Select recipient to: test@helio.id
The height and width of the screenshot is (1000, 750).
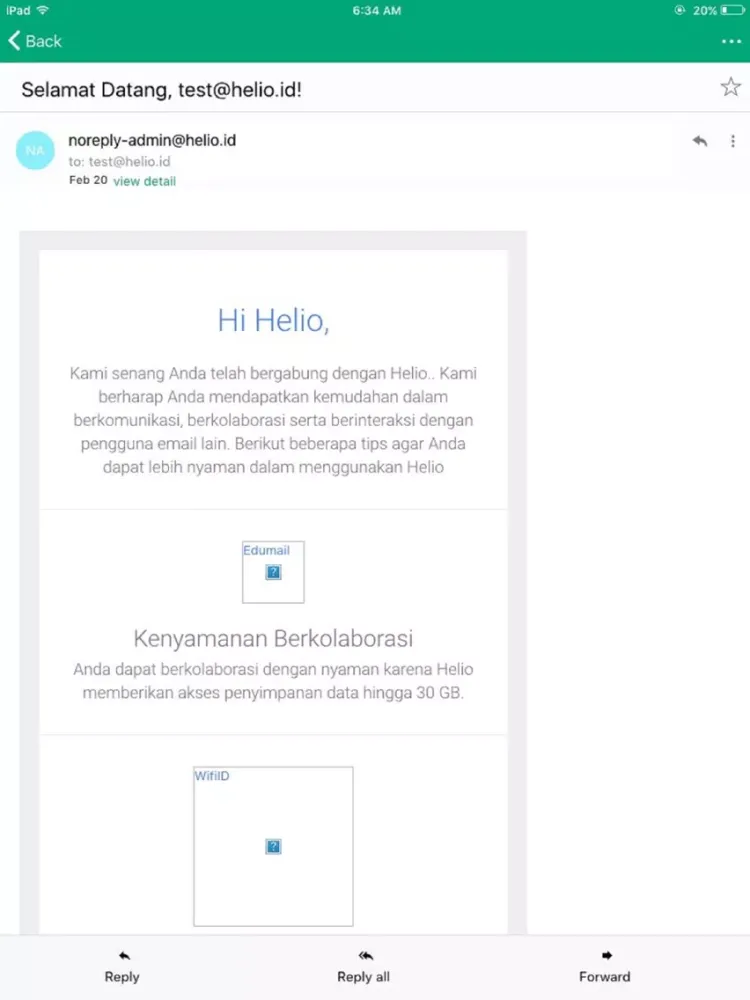coord(119,161)
